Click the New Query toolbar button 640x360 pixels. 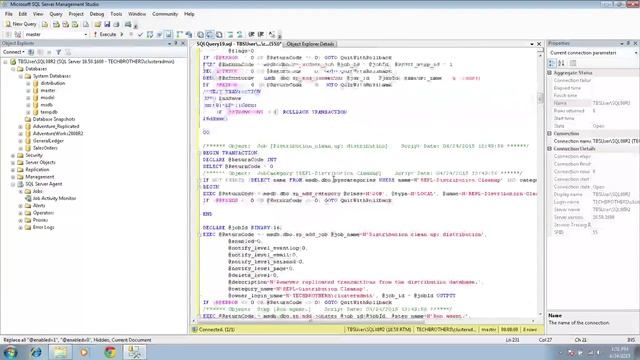click(21, 24)
